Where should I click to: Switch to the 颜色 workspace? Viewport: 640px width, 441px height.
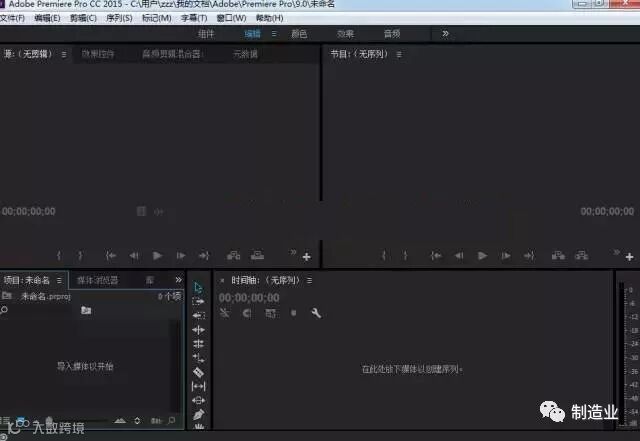[299, 34]
